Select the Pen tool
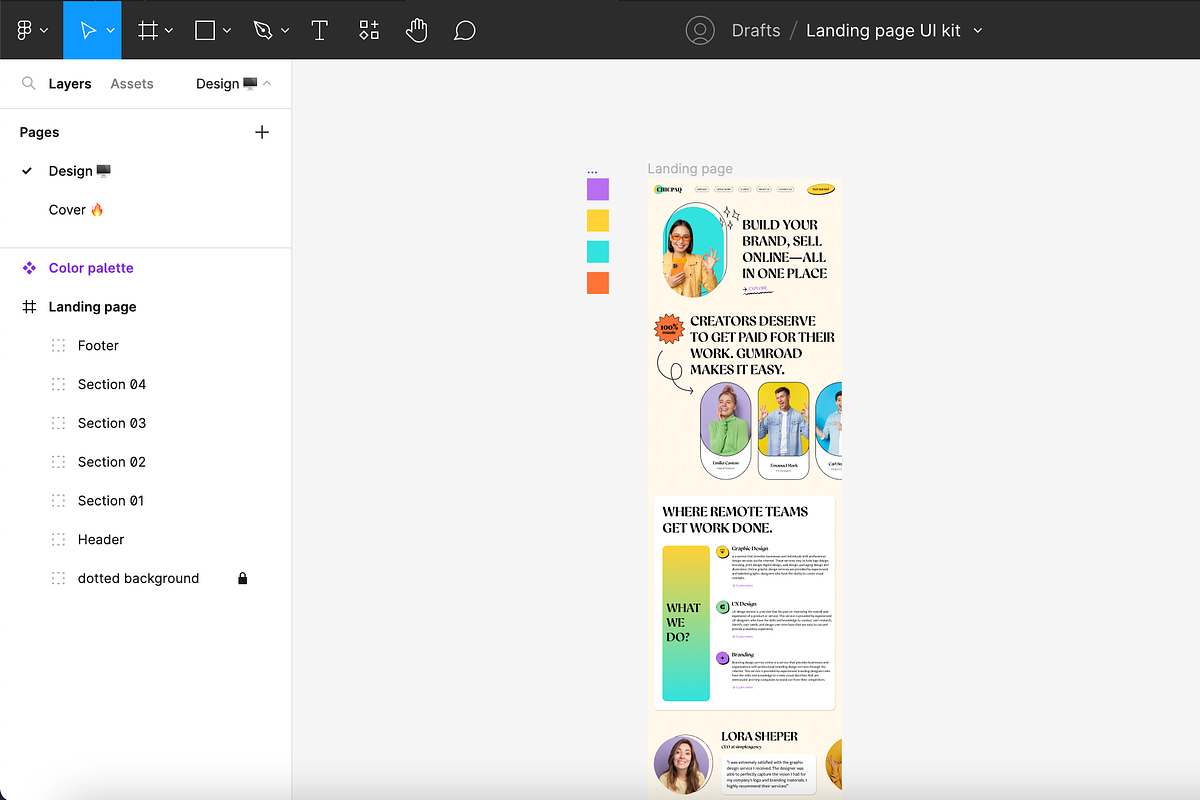The height and width of the screenshot is (800, 1200). point(263,30)
